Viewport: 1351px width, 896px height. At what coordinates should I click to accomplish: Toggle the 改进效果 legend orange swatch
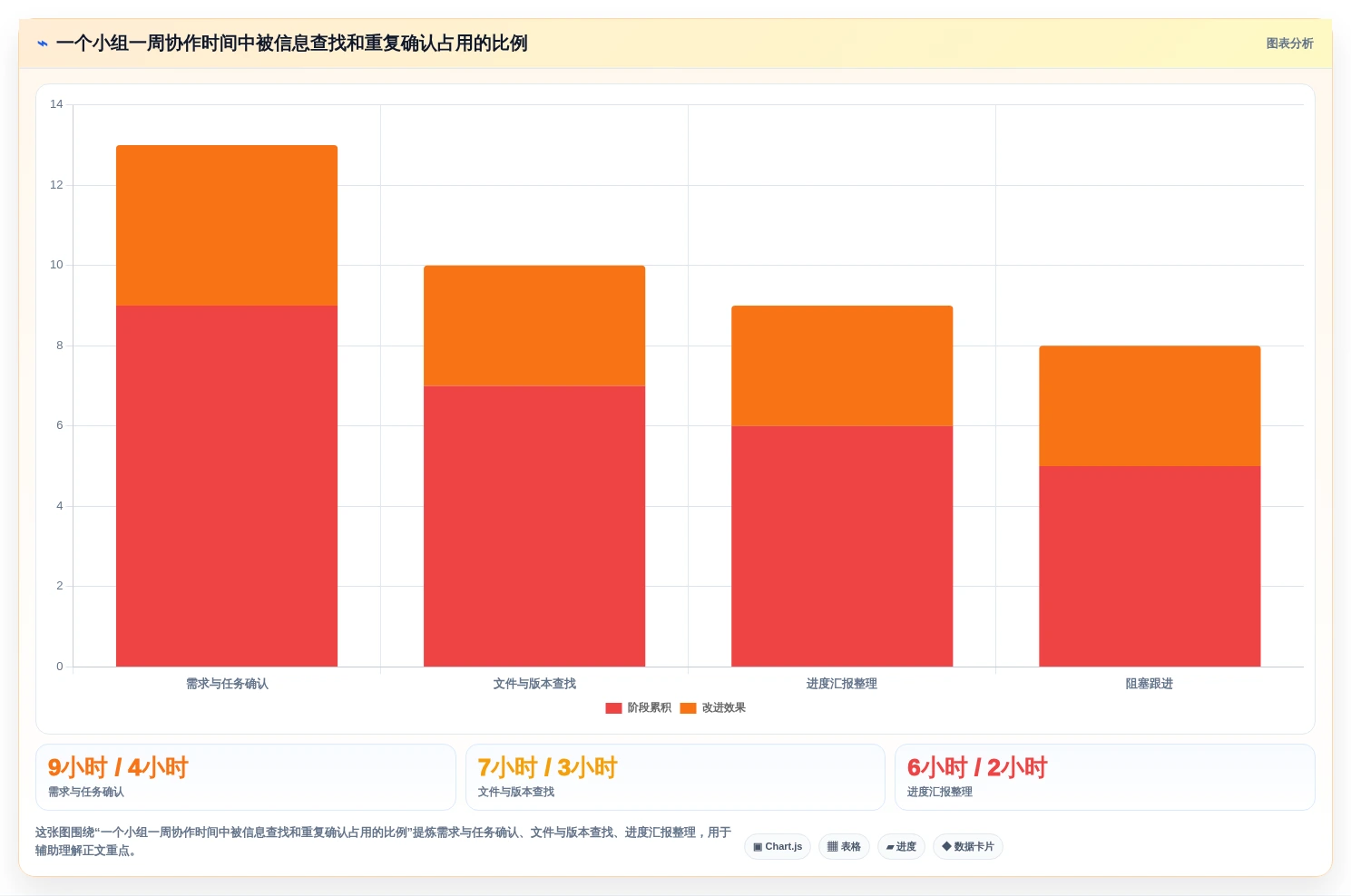pos(688,708)
